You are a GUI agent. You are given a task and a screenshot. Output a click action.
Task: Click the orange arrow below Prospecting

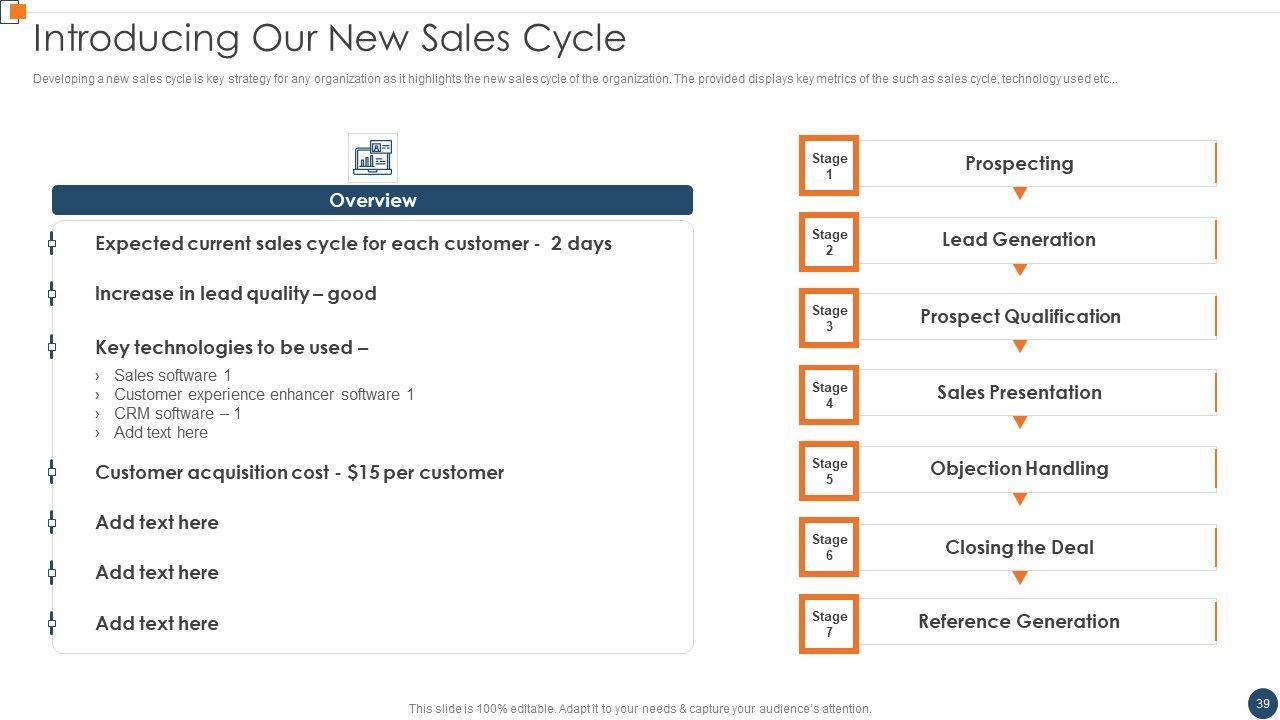point(1020,193)
